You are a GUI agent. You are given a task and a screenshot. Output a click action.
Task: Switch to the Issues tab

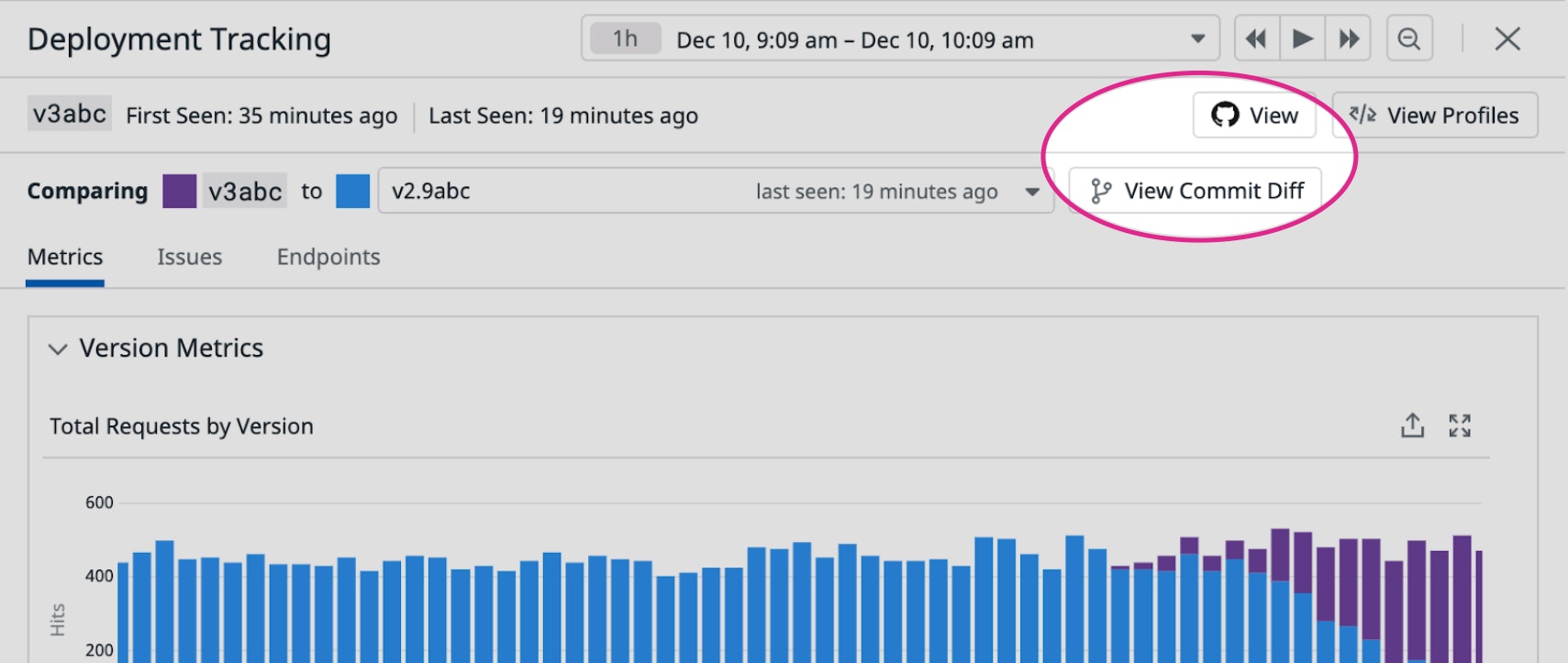click(189, 257)
